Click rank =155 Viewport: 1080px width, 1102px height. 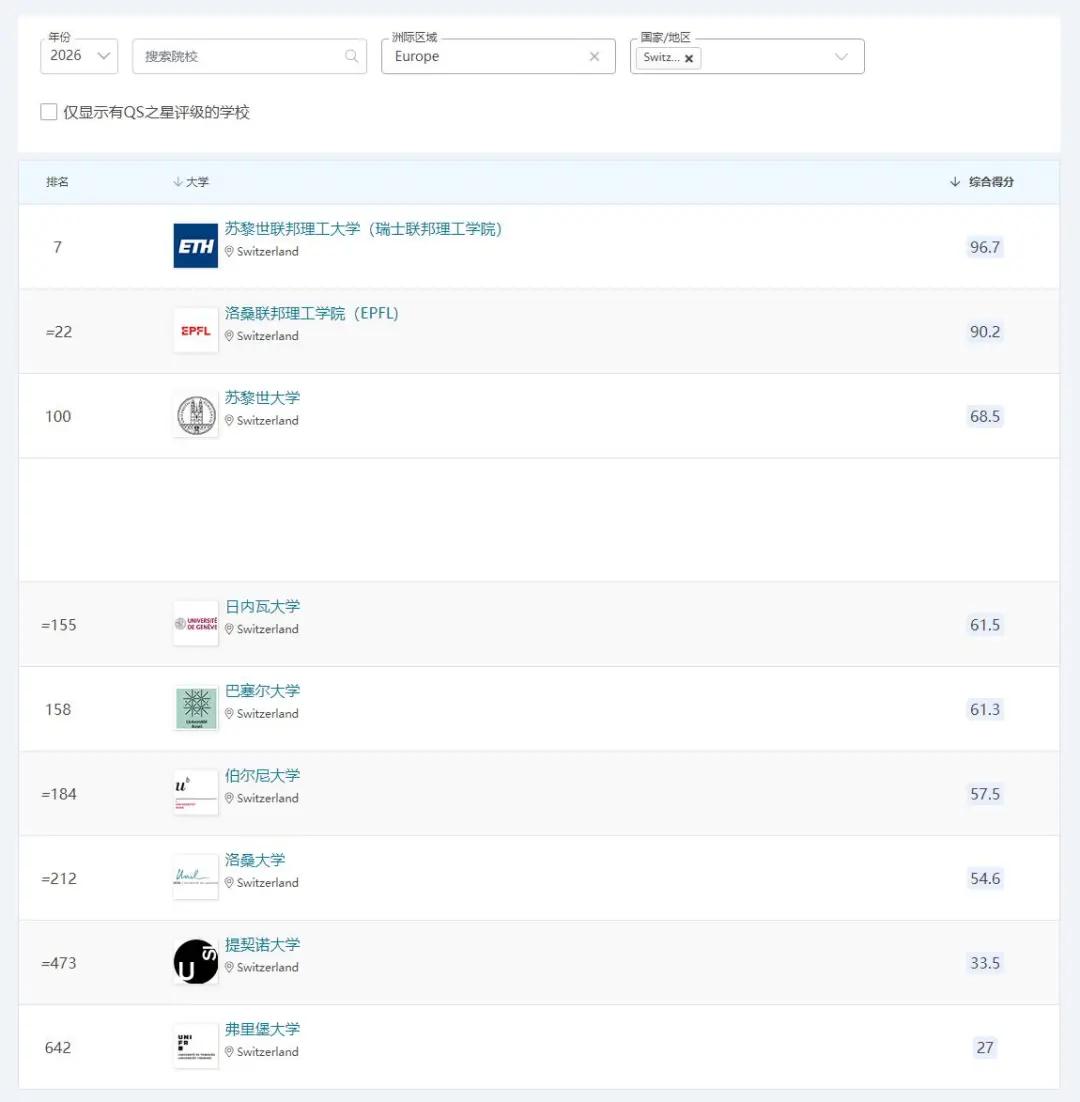[x=59, y=625]
